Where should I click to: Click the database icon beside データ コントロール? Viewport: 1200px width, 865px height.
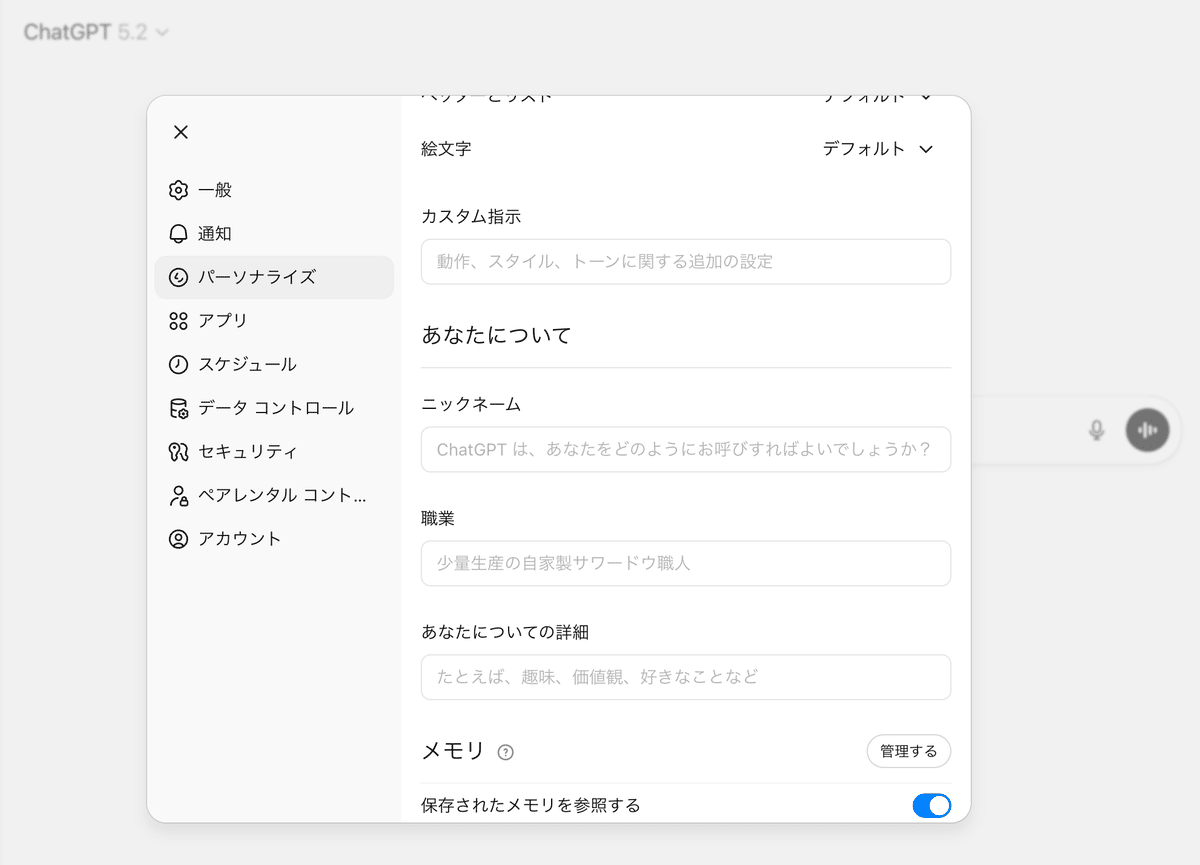click(178, 408)
